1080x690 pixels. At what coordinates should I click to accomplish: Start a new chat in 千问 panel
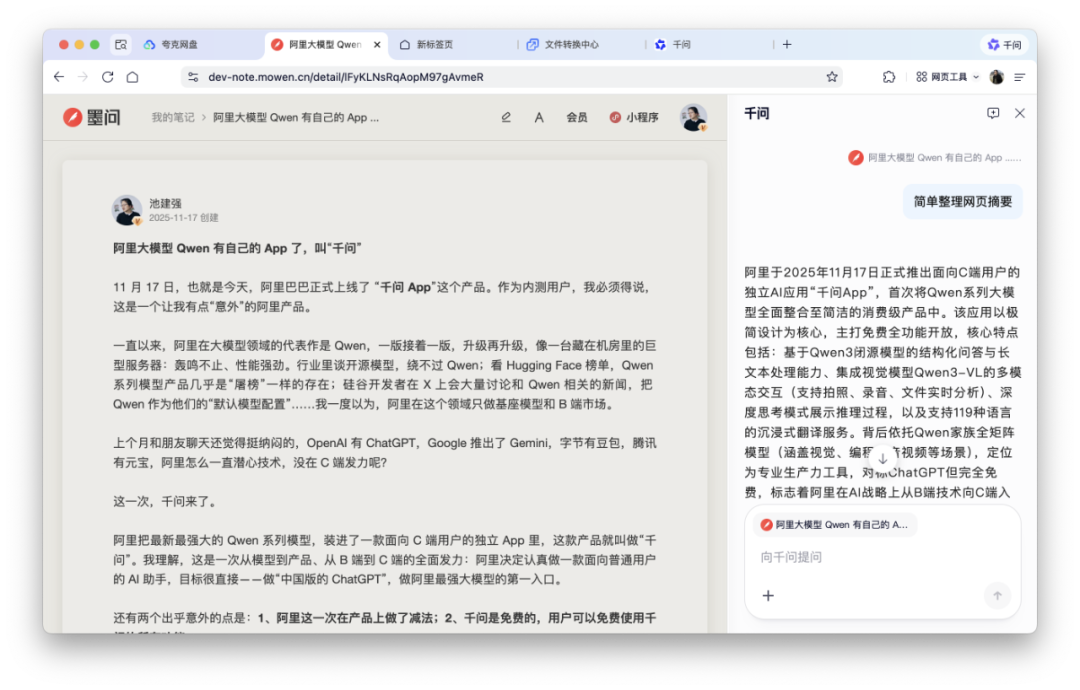pyautogui.click(x=993, y=113)
